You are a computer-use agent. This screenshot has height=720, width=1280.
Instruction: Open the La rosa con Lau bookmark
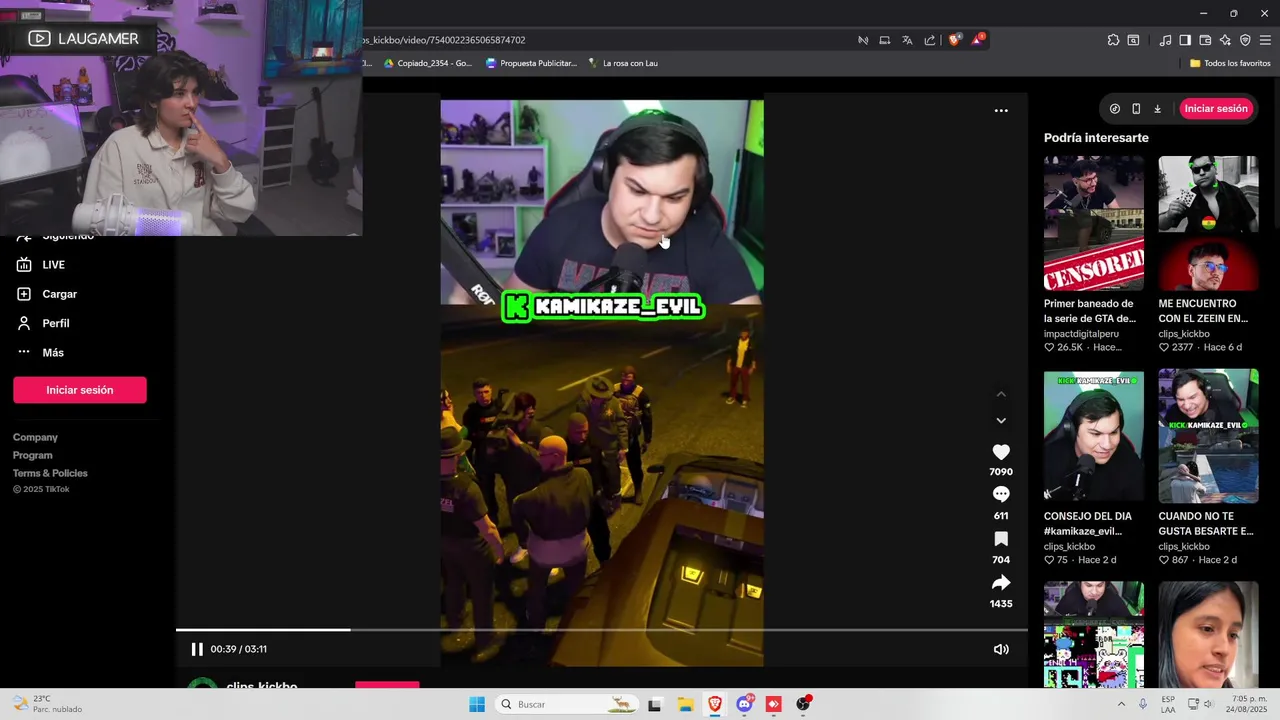point(623,63)
